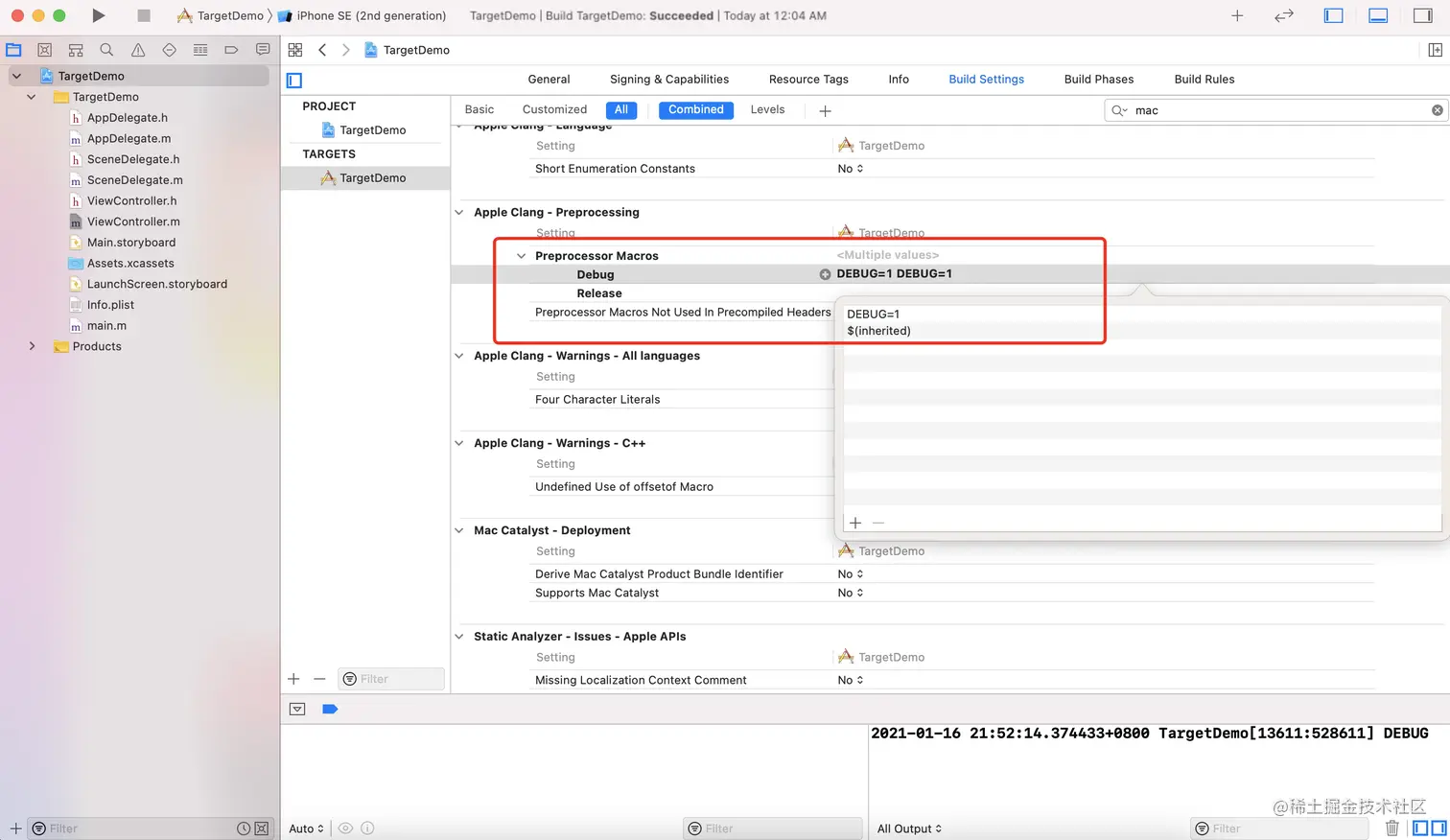Show the Find navigator
This screenshot has height=840, width=1450.
(106, 50)
